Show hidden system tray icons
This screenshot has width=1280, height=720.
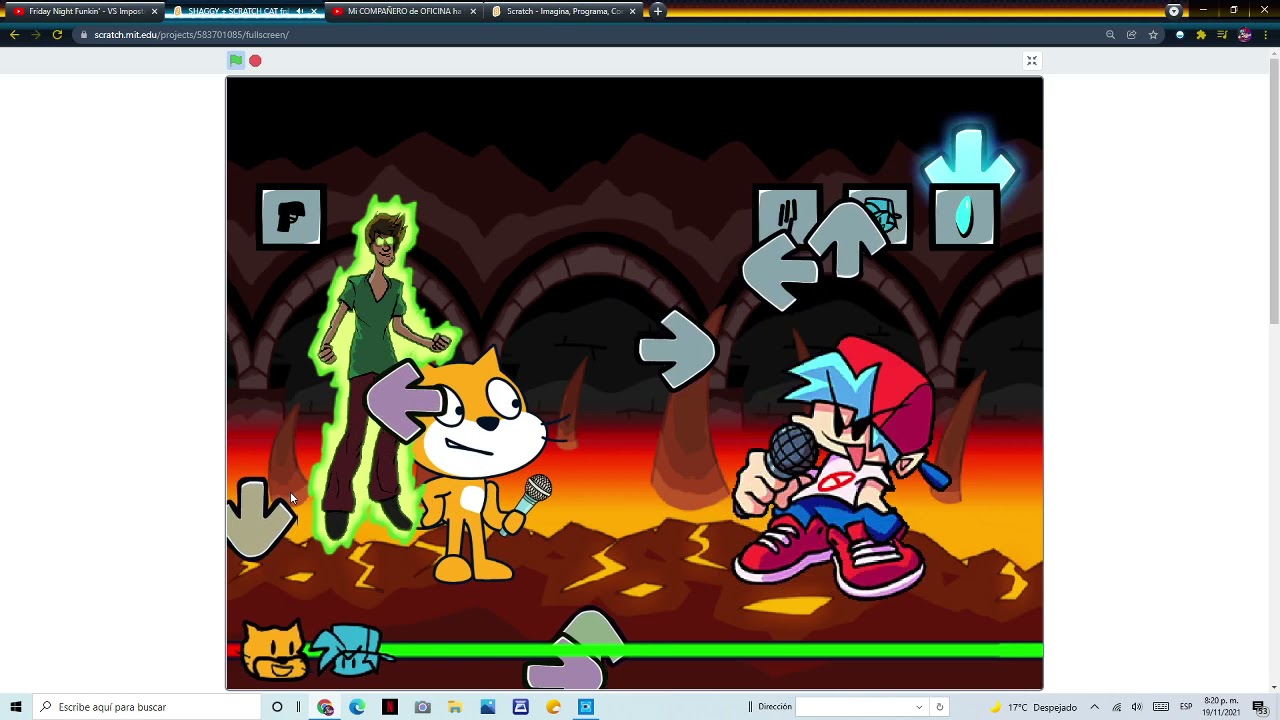point(1094,707)
